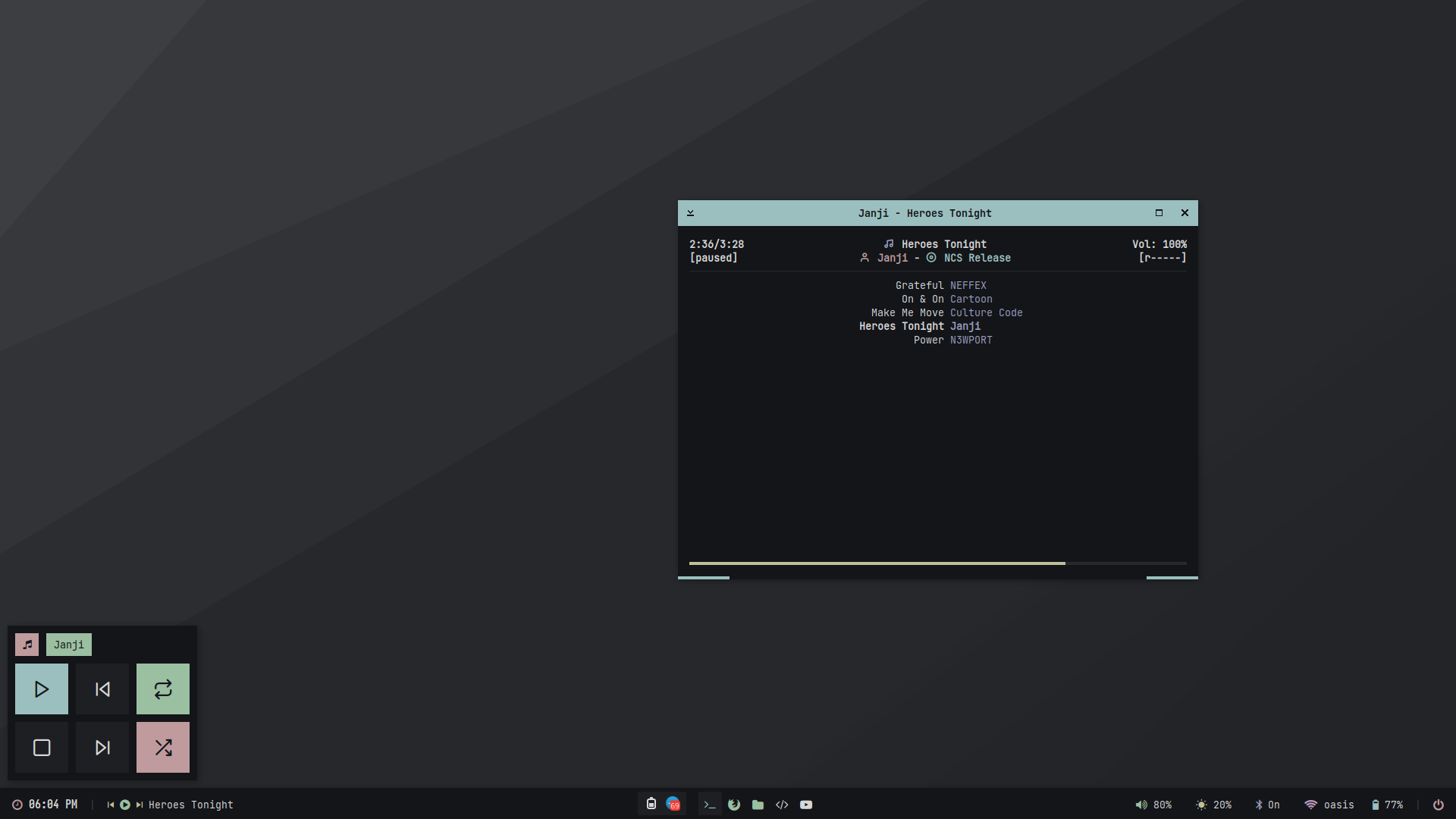Screen dimensions: 1456x819
Task: Toggle Bluetooth status in the bar
Action: (1266, 805)
